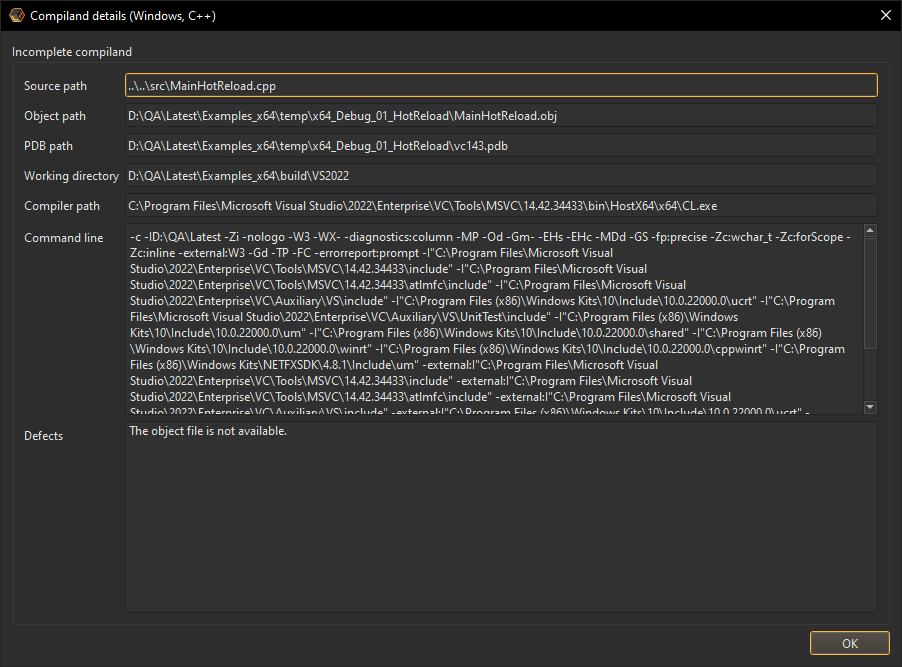Click the Command line label

click(x=64, y=238)
